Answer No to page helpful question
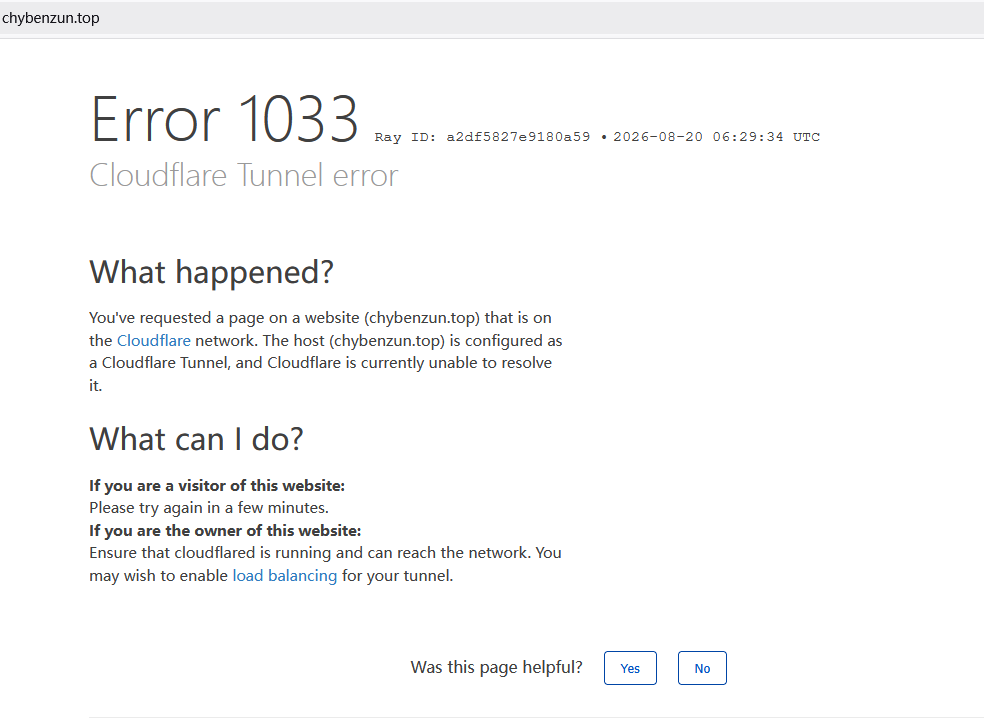 click(x=702, y=668)
